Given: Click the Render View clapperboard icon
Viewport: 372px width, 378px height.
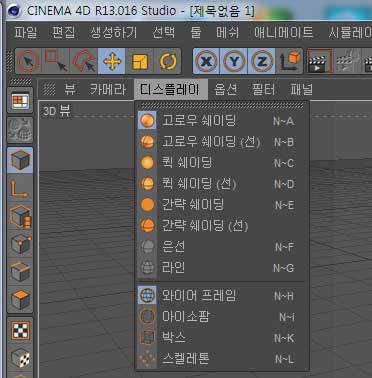Looking at the screenshot, I should 319,61.
